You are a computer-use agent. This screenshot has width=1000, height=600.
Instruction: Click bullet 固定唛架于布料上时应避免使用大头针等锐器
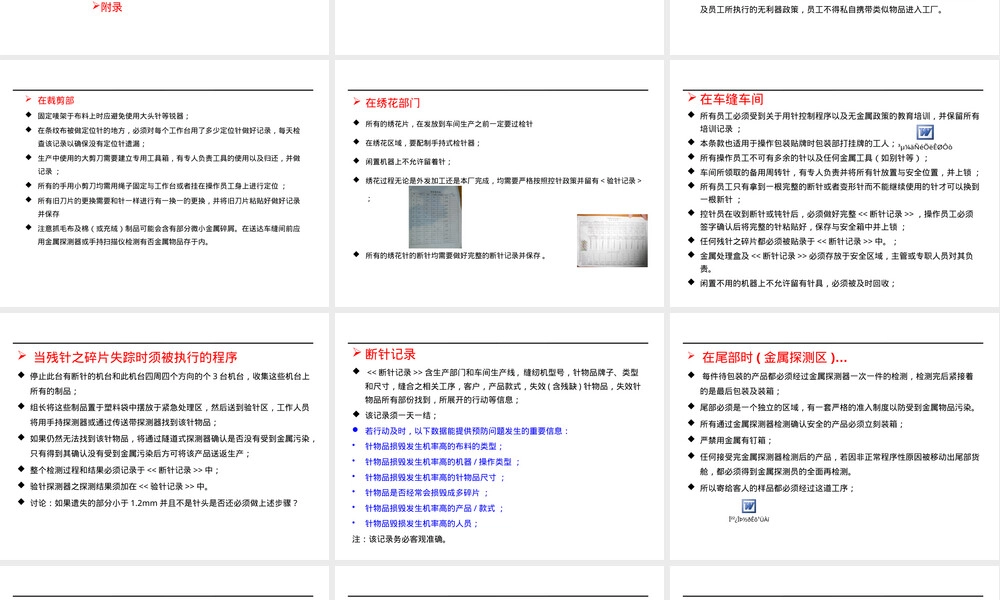pos(113,116)
